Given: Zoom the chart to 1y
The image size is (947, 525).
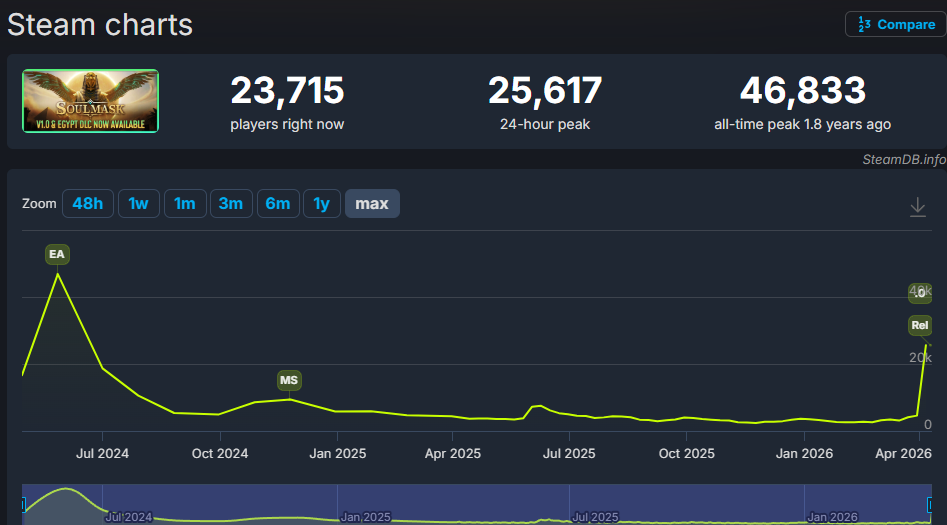Looking at the screenshot, I should coord(321,204).
